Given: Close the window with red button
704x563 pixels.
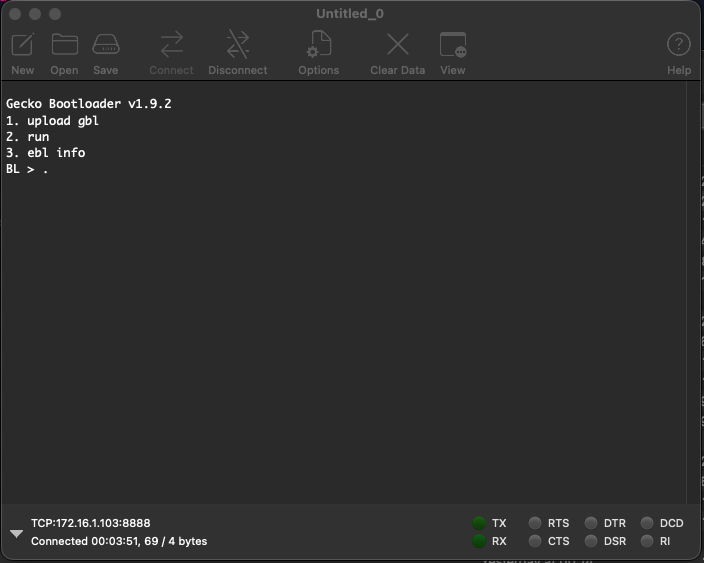Looking at the screenshot, I should (15, 14).
